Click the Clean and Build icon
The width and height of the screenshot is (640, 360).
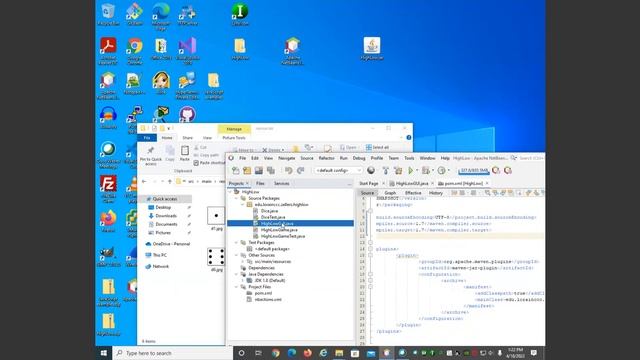(x=398, y=171)
